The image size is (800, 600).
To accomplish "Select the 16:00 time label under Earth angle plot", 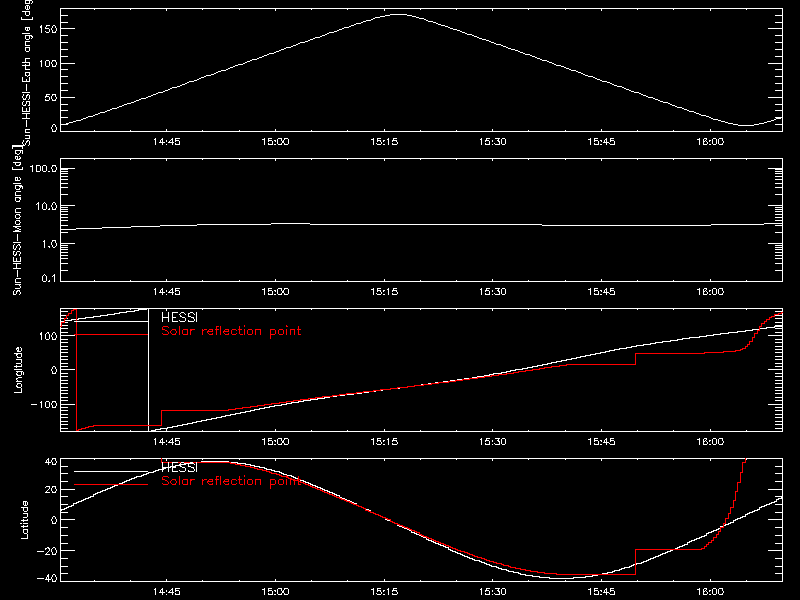I will point(710,141).
